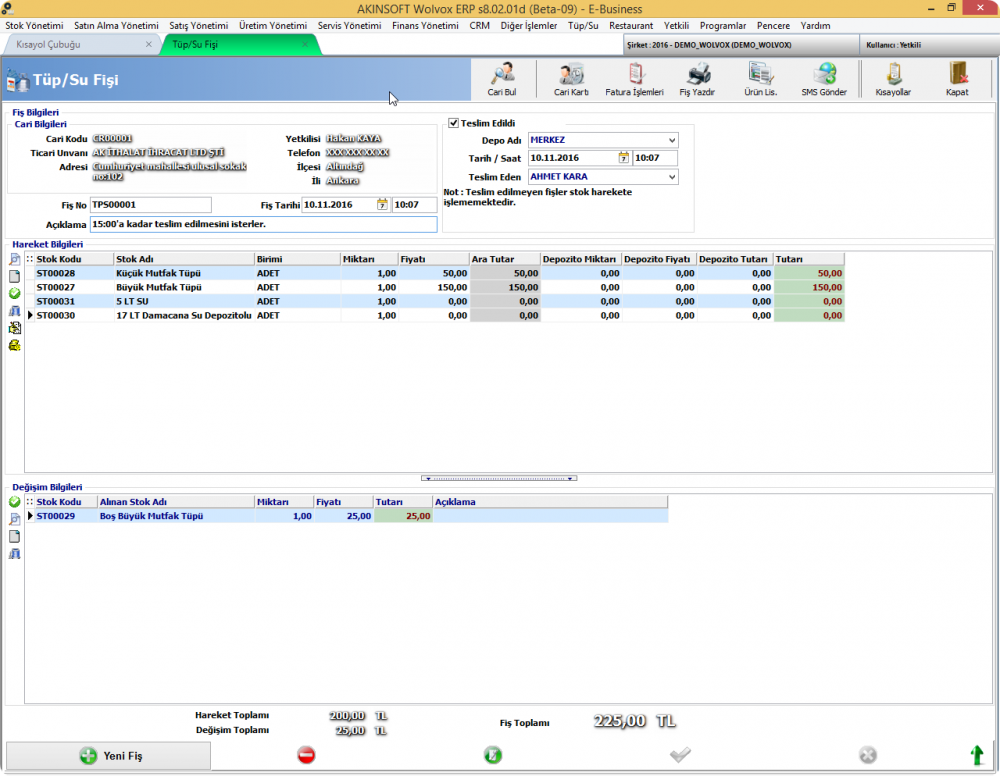Click blank page icon beside Değişim grid
Screen dimensions: 1000x776
point(15,536)
